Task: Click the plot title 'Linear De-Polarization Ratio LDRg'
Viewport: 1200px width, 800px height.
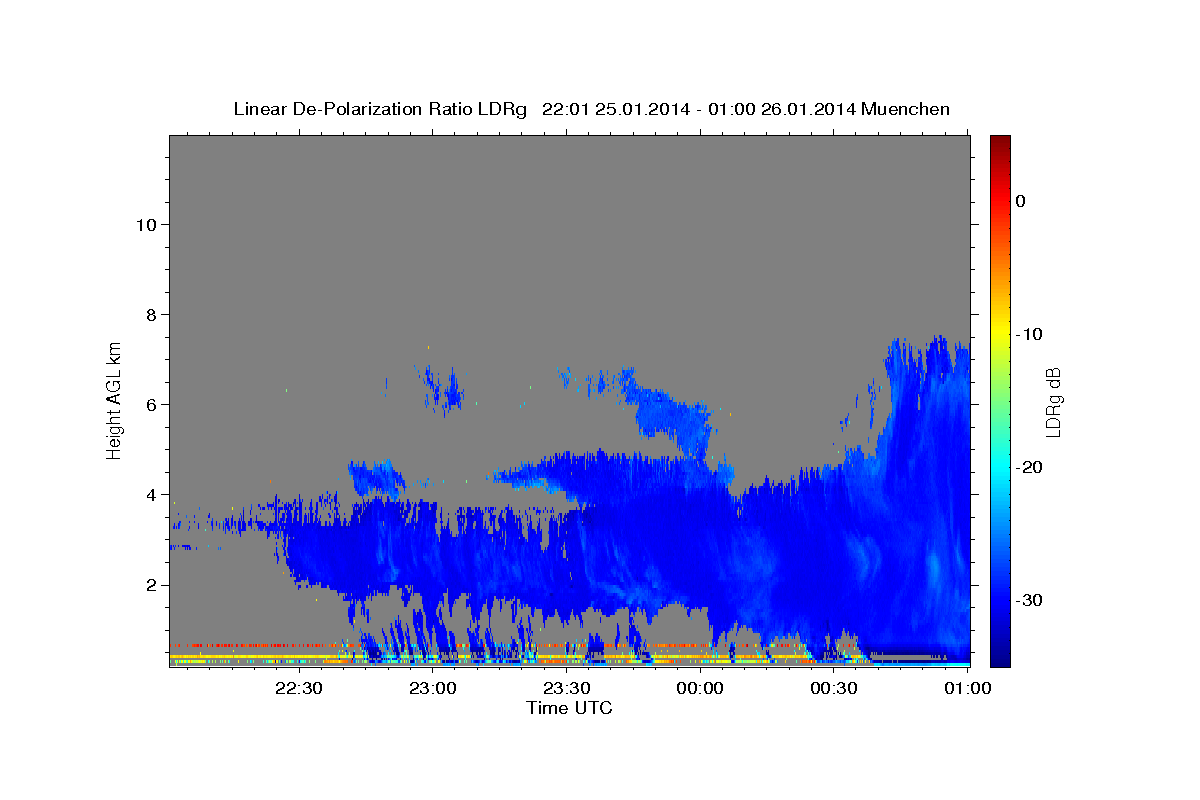Action: [x=380, y=109]
